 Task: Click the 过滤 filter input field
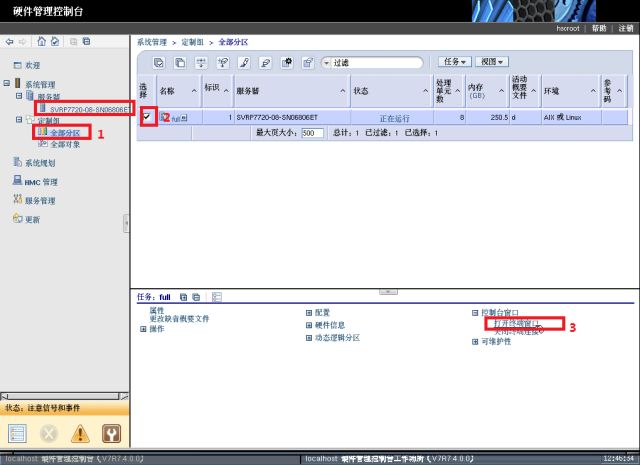[376, 63]
